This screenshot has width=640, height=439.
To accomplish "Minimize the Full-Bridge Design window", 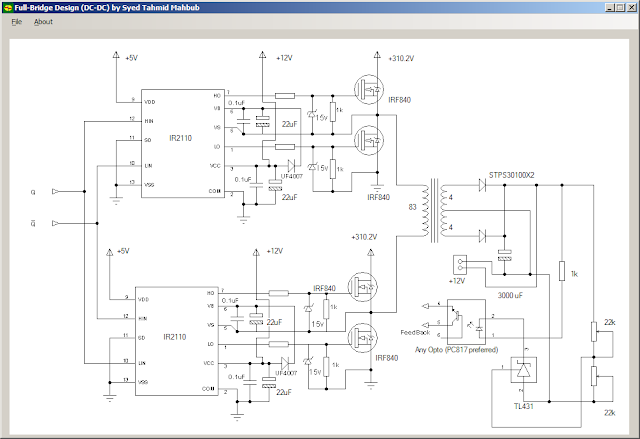I will tap(610, 8).
